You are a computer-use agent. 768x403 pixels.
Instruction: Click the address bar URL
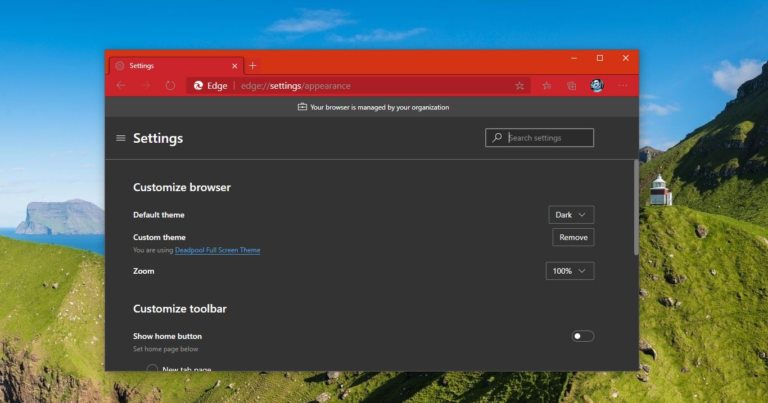[296, 86]
